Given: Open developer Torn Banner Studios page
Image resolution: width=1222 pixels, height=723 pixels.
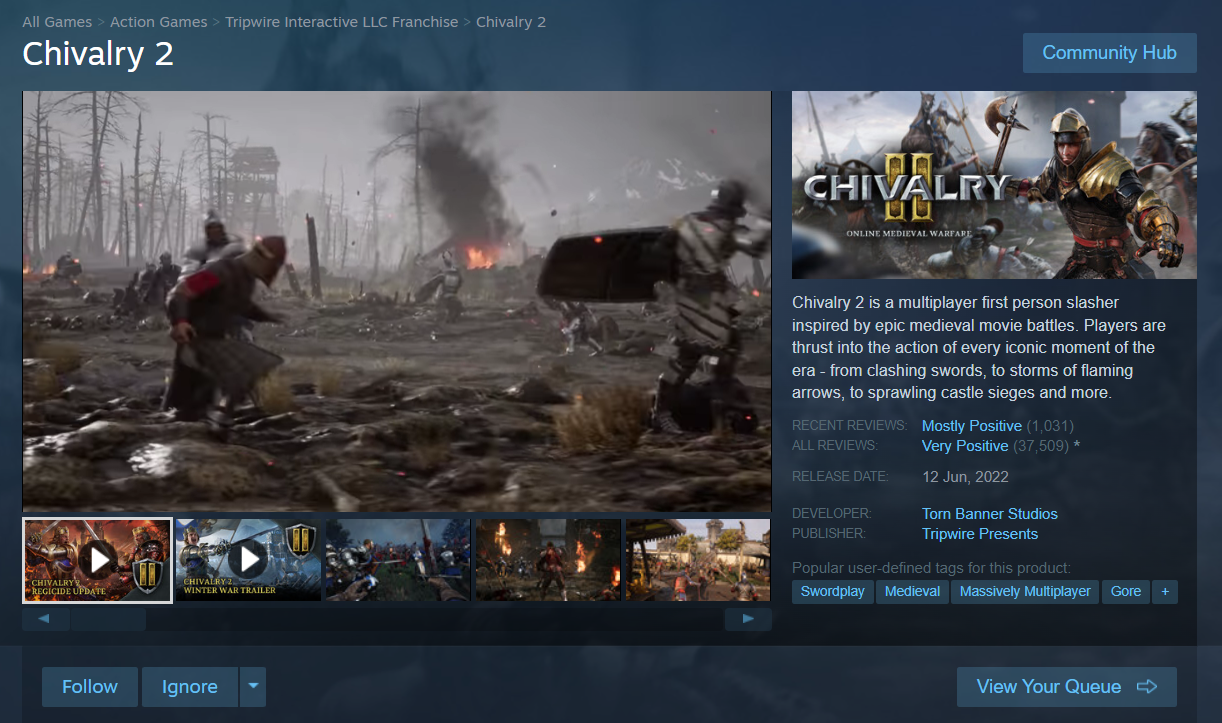Looking at the screenshot, I should [990, 514].
